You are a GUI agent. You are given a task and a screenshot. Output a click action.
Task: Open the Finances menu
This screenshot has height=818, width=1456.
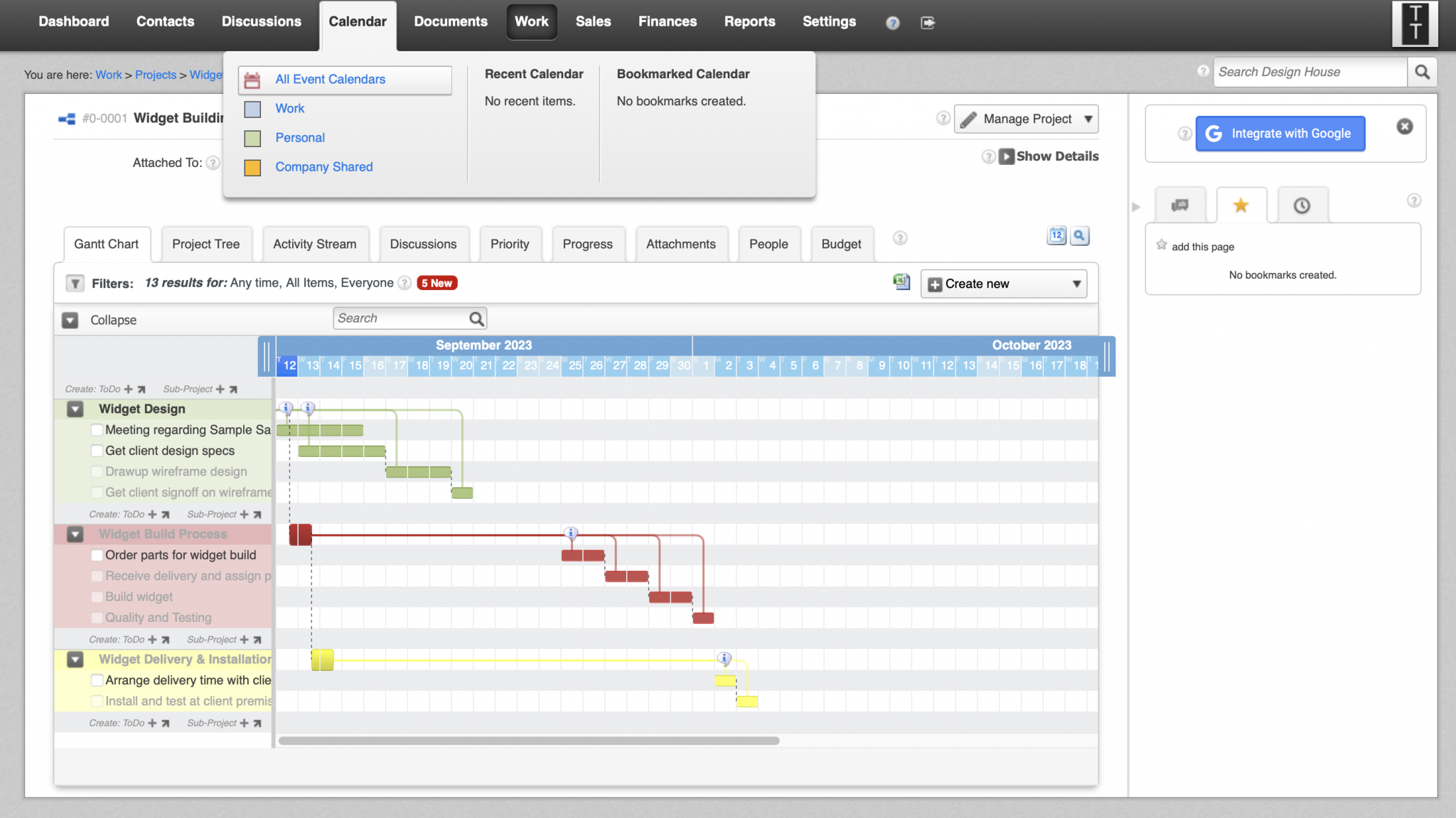coord(667,21)
